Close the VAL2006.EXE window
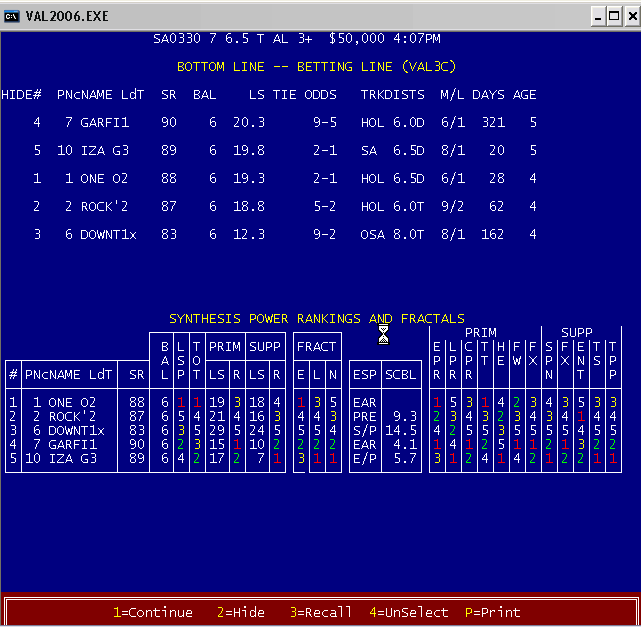The width and height of the screenshot is (641, 628). (632, 16)
